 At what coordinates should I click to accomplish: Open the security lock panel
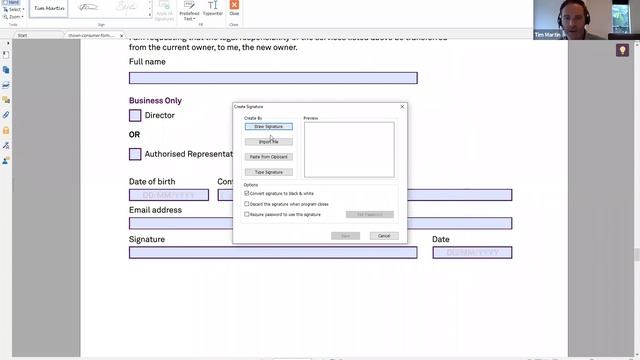(x=6, y=131)
